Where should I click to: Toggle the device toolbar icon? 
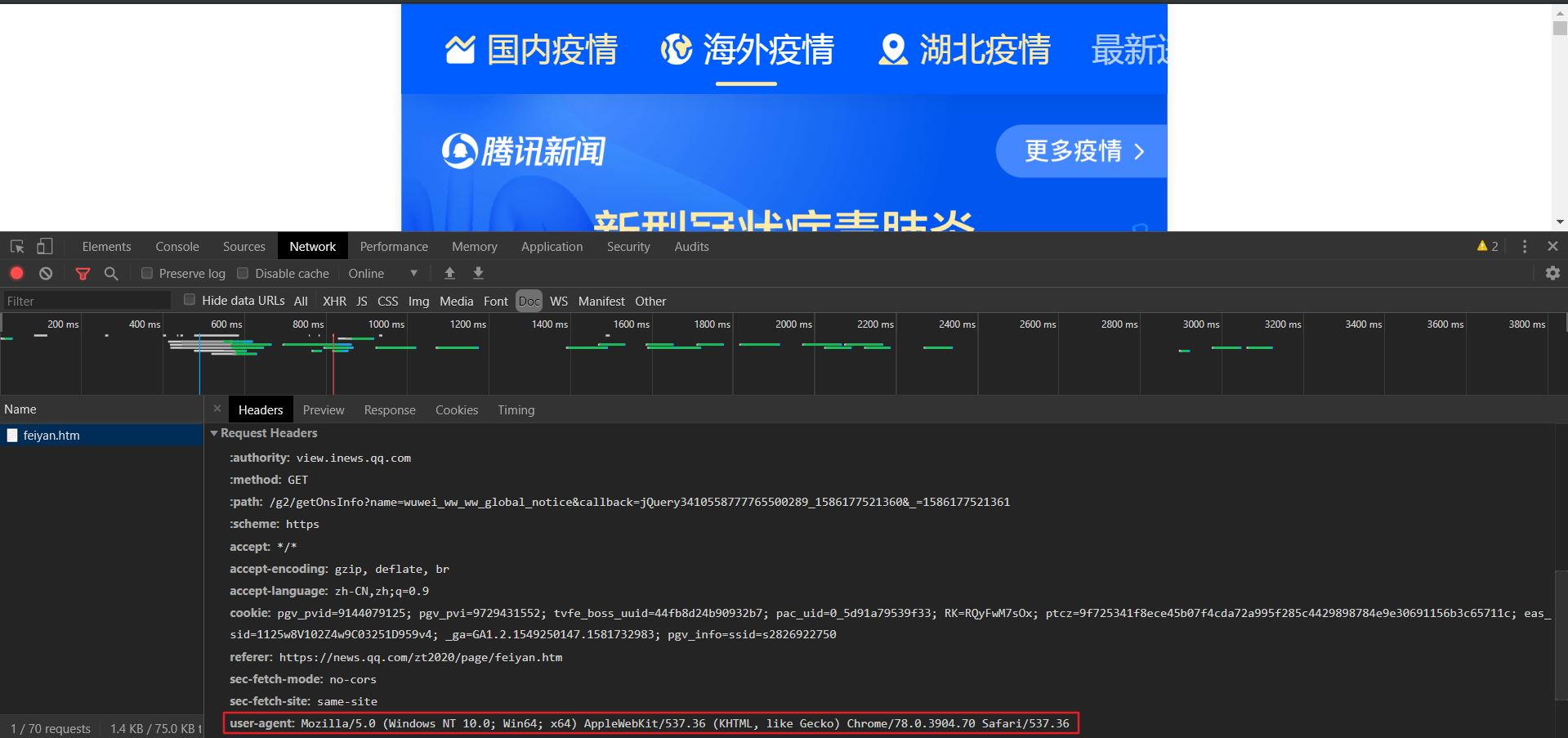tap(45, 246)
